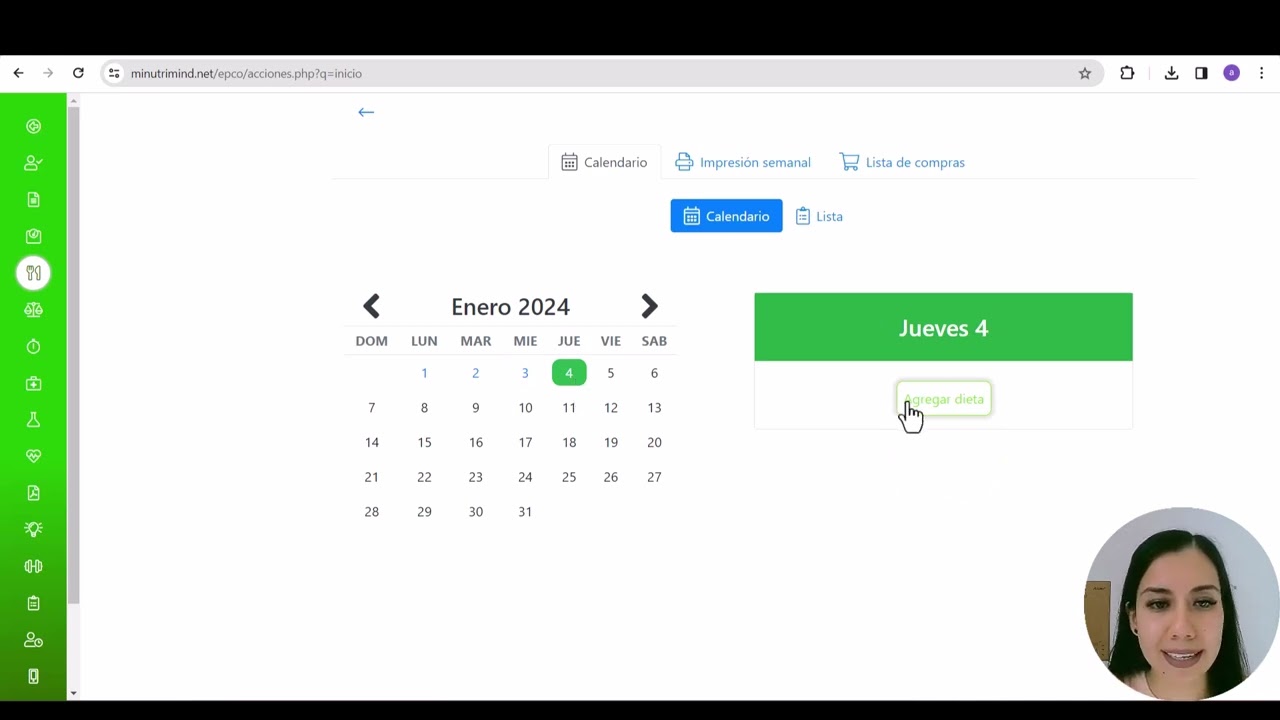
Task: Open the balance scales sidebar icon
Action: 33,310
